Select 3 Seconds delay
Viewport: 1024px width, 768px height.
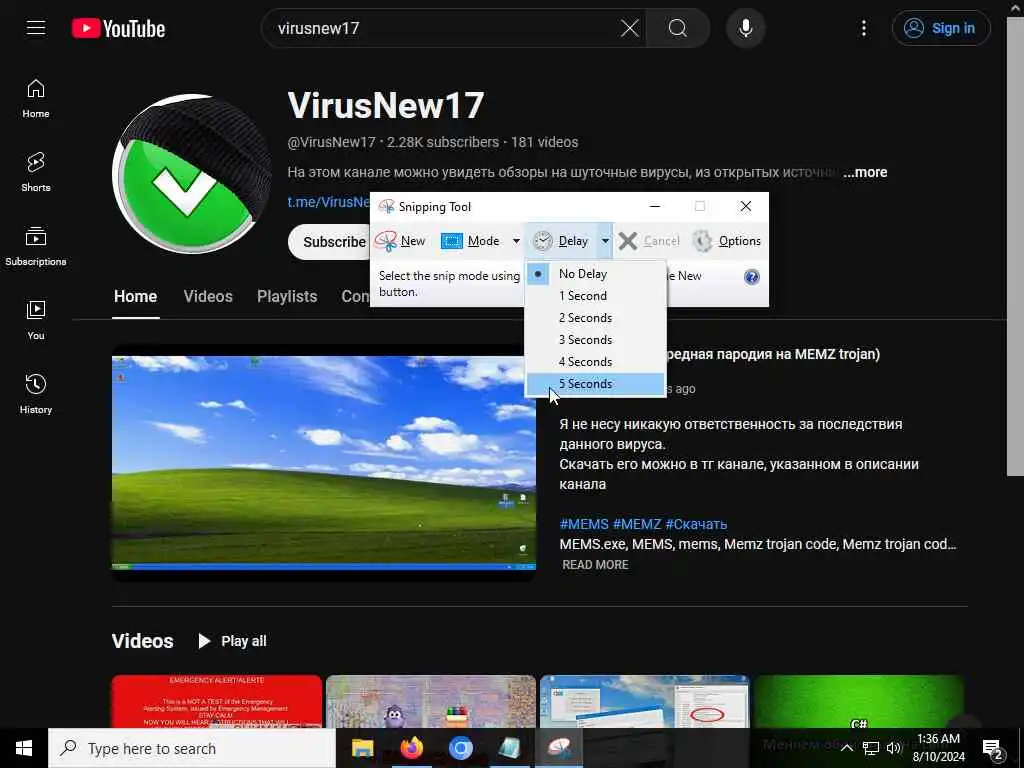pos(595,340)
